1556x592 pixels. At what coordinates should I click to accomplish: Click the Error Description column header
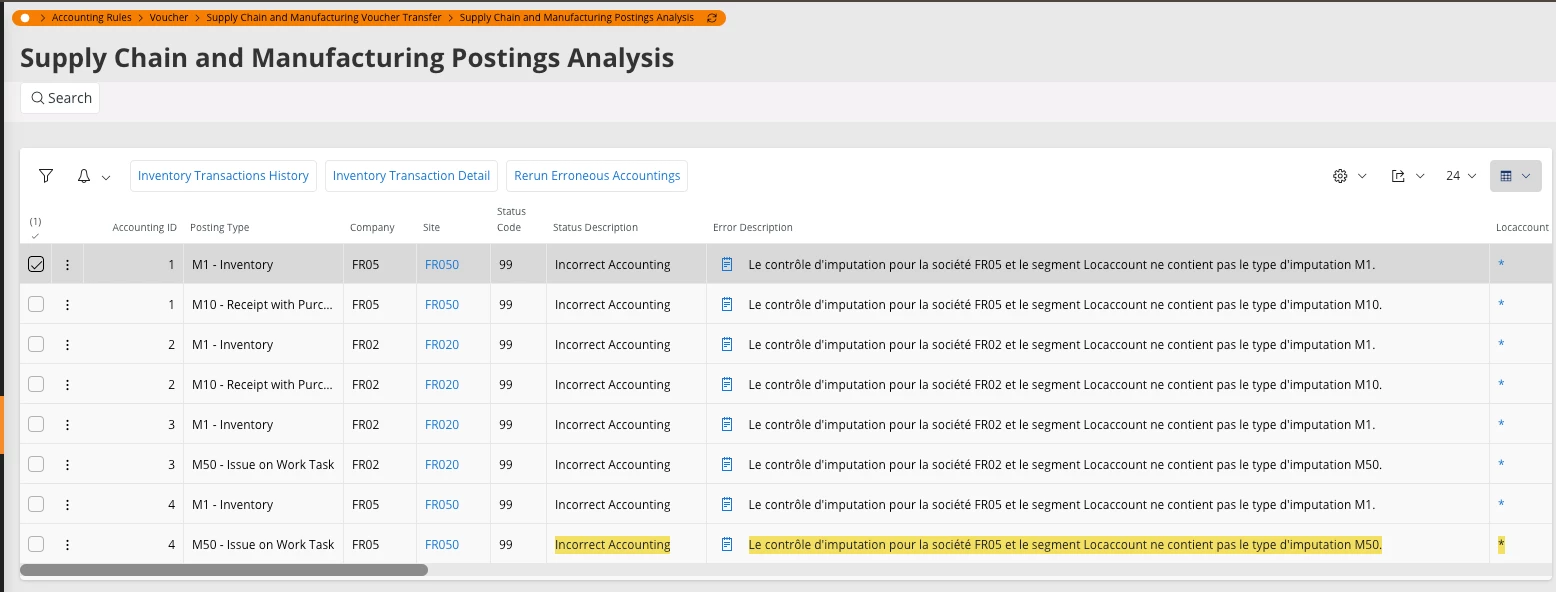point(753,228)
